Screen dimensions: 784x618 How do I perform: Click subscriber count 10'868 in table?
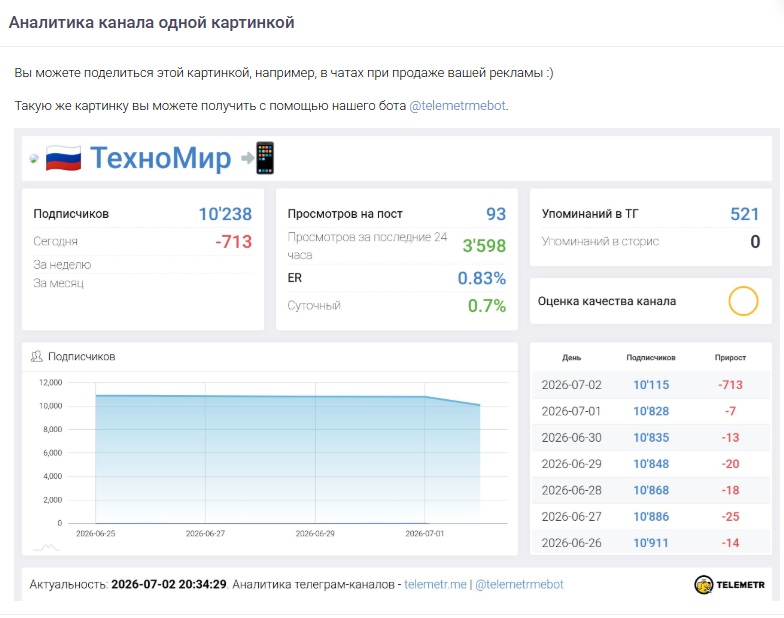(x=651, y=490)
